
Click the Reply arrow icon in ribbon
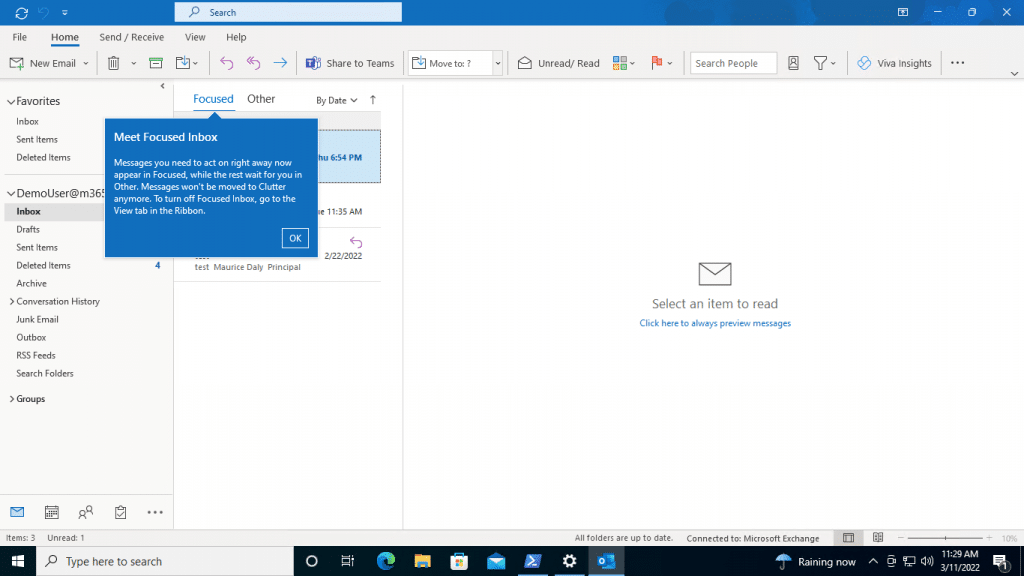pyautogui.click(x=226, y=63)
